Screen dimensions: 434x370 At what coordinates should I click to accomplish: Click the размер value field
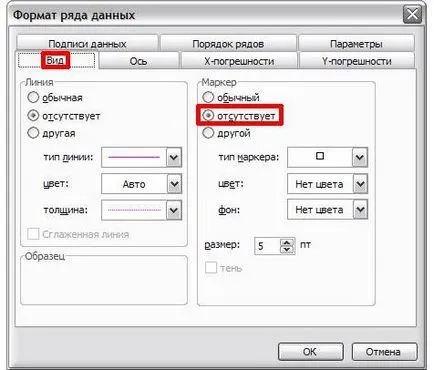click(x=267, y=246)
